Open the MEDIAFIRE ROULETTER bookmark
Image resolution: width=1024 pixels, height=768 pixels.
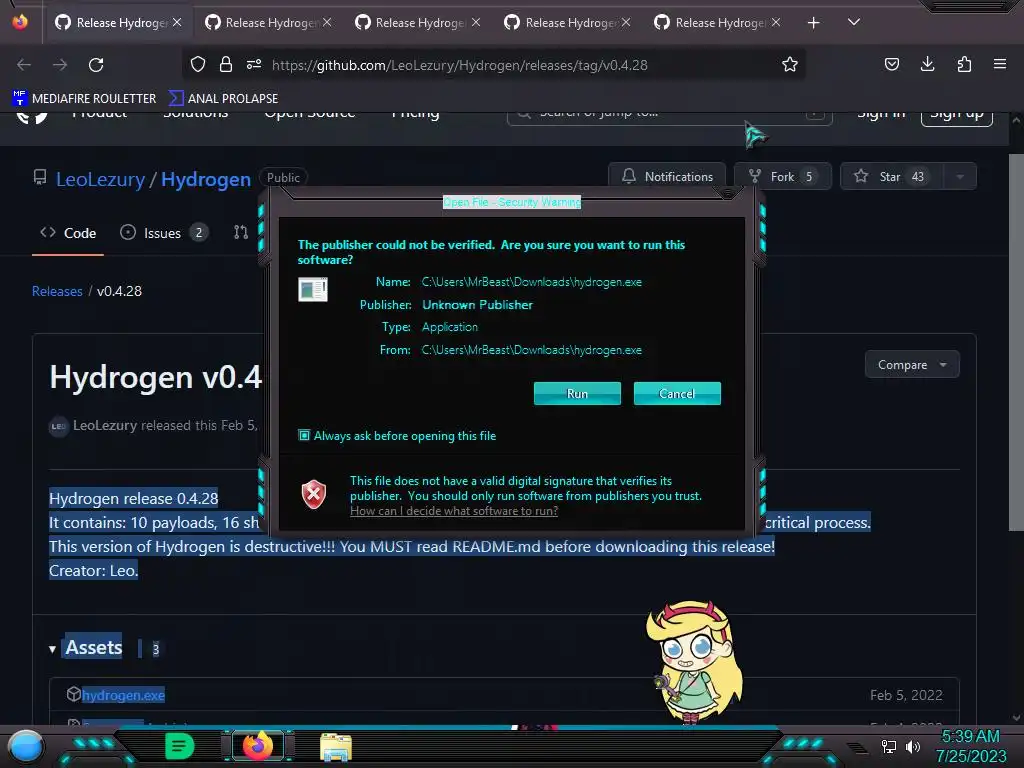pos(84,99)
